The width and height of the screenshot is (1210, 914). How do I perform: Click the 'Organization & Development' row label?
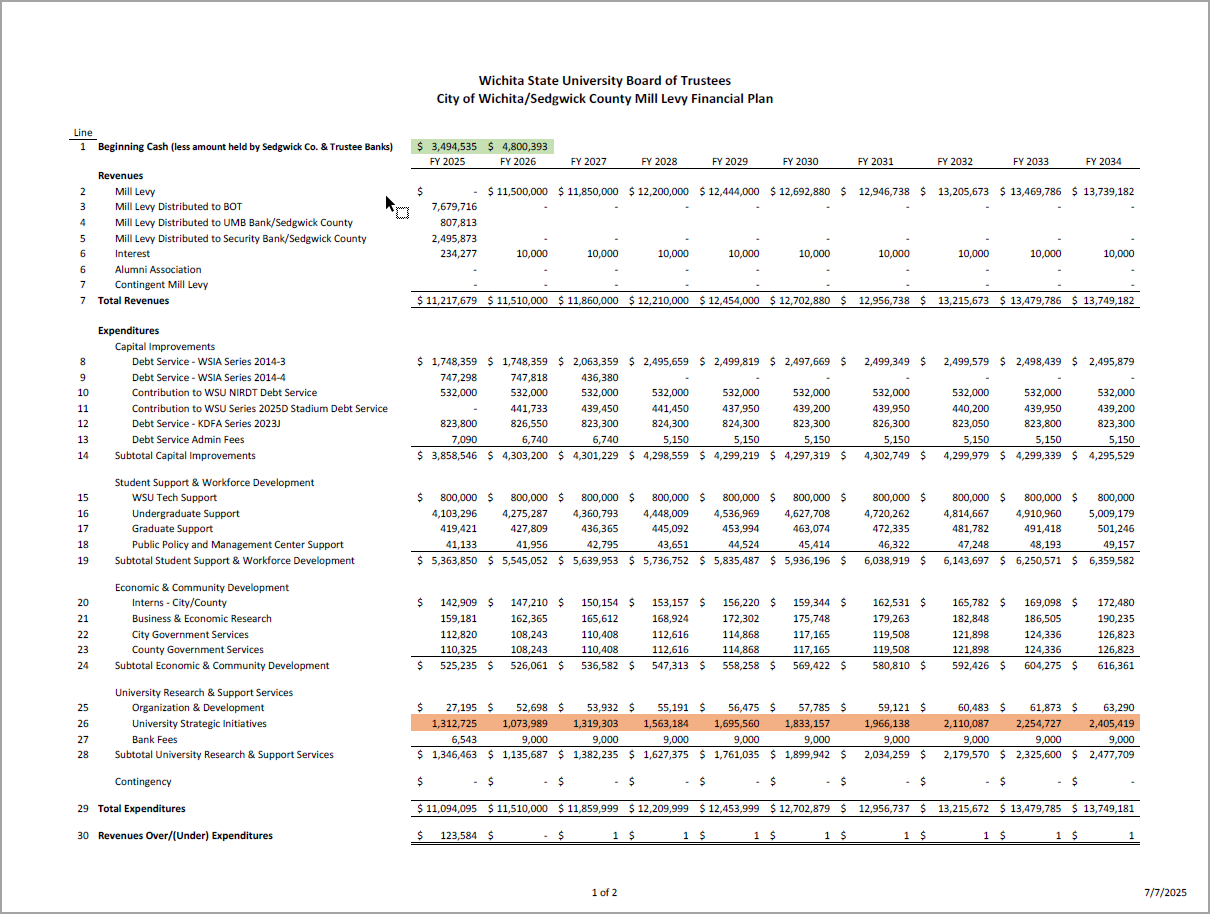198,708
